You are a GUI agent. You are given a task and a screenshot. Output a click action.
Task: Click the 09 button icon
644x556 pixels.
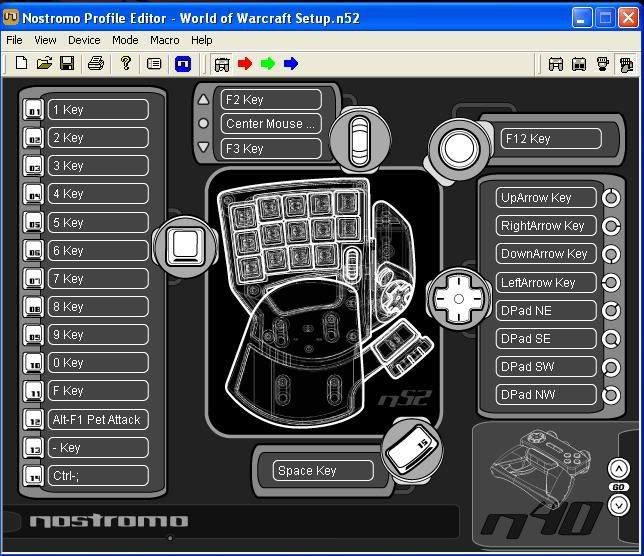pyautogui.click(x=34, y=335)
